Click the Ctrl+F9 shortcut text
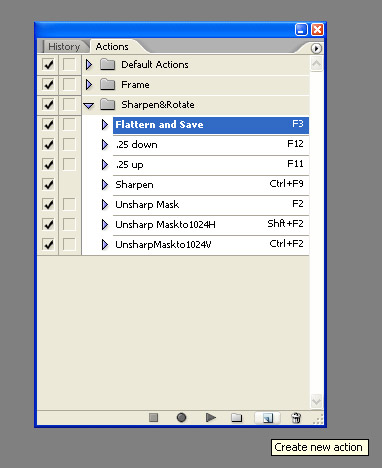The width and height of the screenshot is (382, 468). tap(286, 184)
